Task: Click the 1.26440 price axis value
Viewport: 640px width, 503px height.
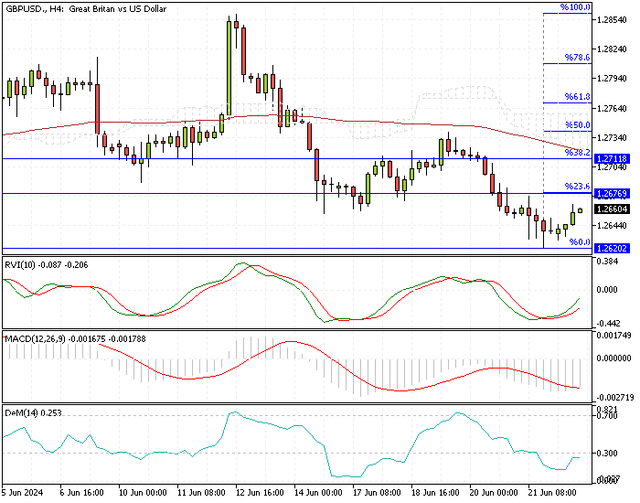Action: click(x=611, y=226)
